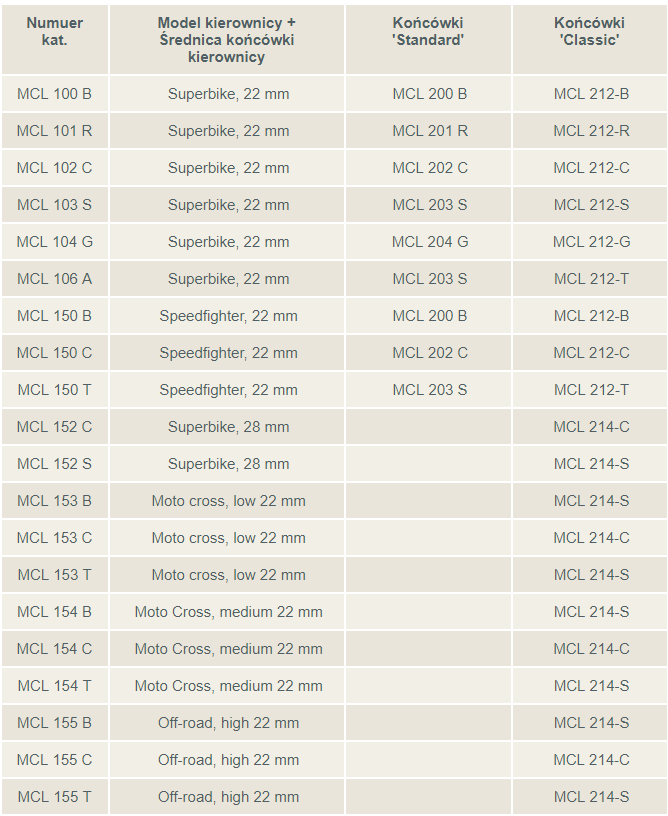Click catalog number MCL 104 G

point(55,242)
